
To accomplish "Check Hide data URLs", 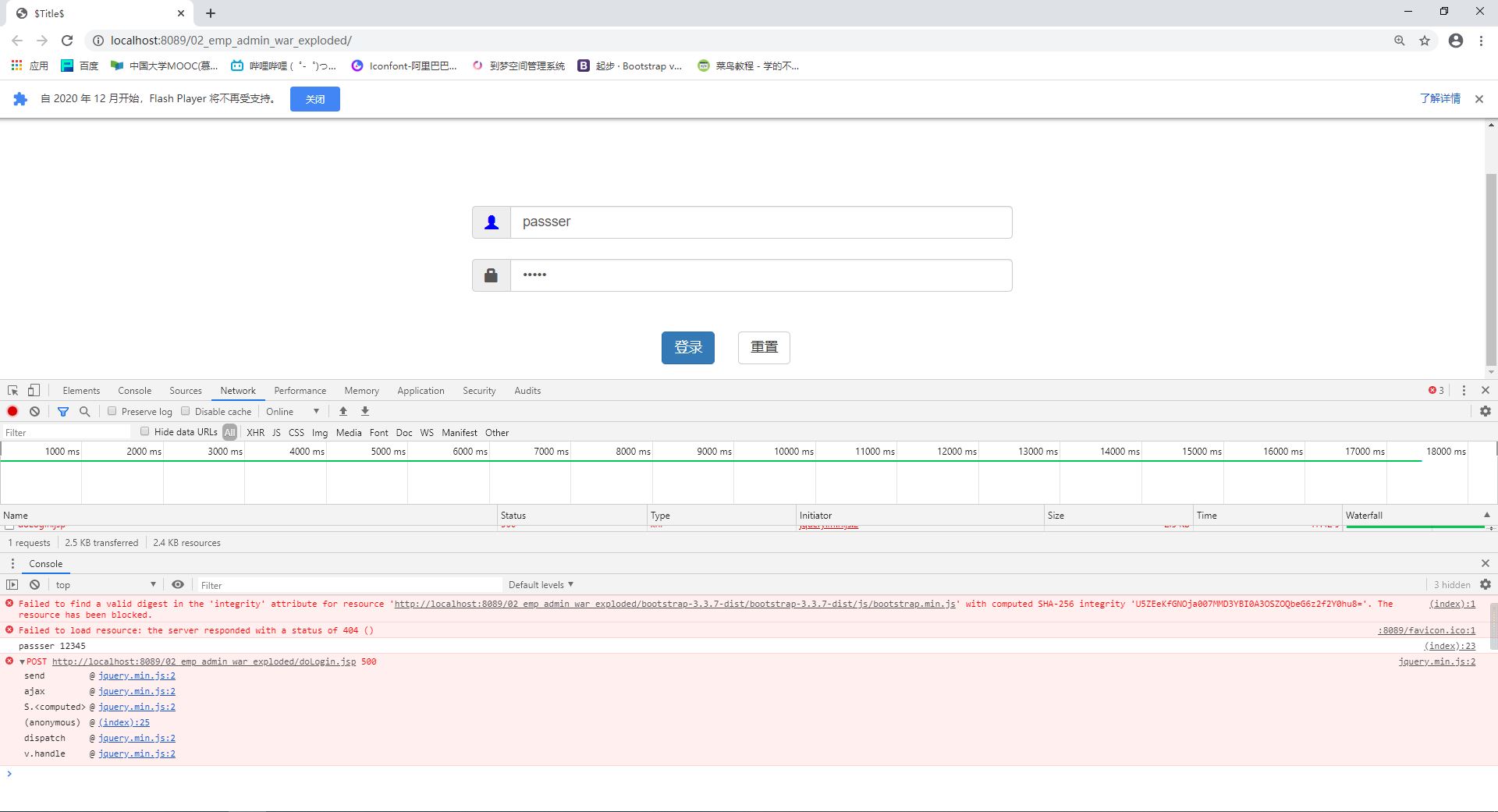I will (145, 431).
